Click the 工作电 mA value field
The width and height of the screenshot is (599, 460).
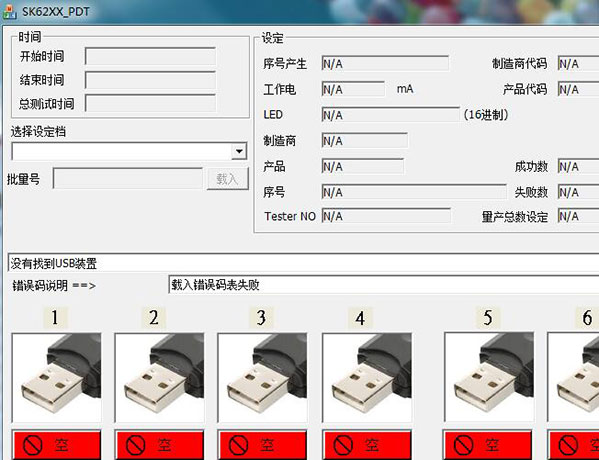tap(353, 89)
